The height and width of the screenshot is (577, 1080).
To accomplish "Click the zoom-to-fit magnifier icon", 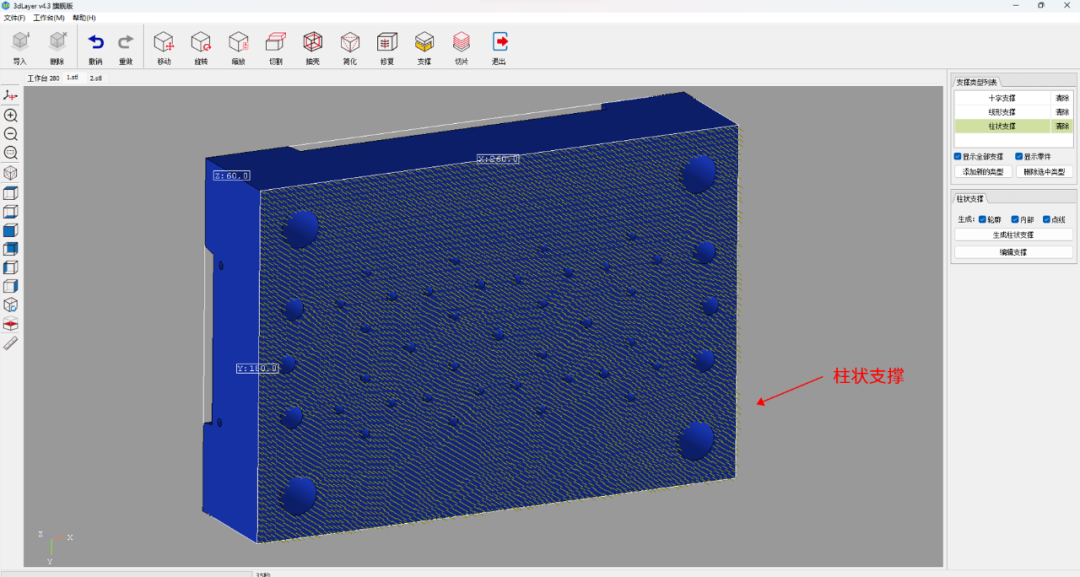I will point(10,153).
